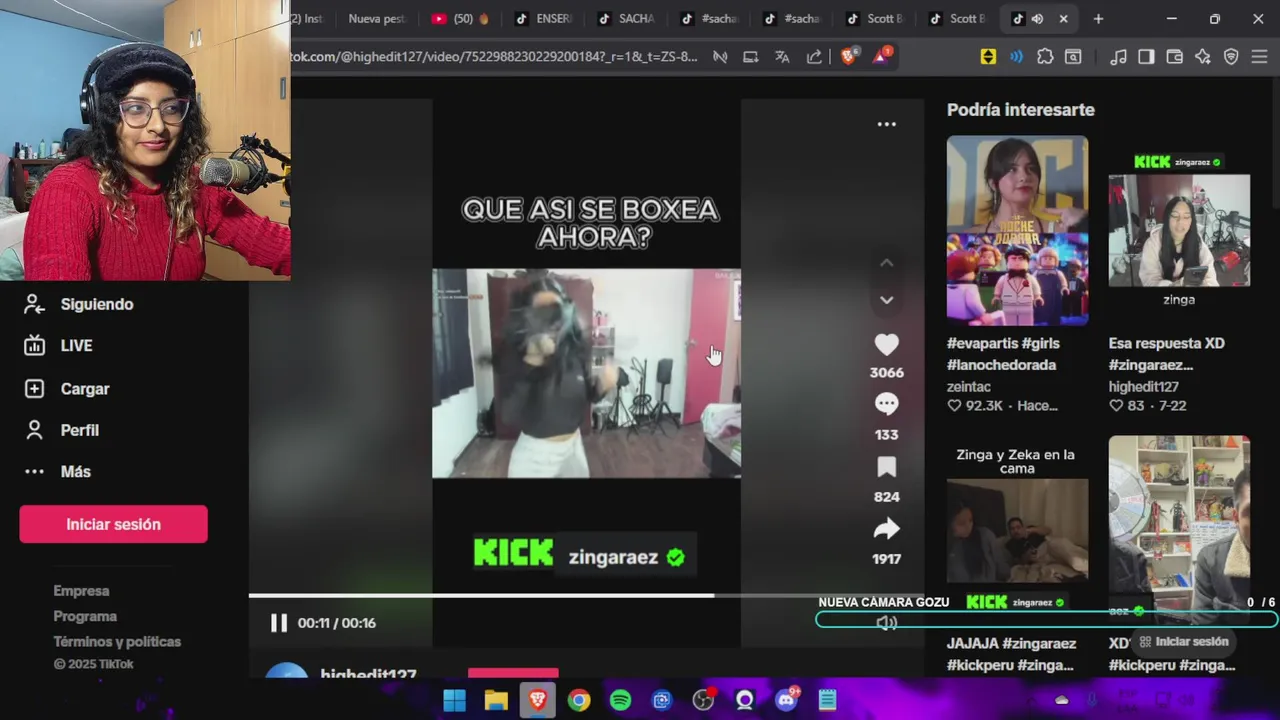Mute the active tab's audio icon

tap(1037, 18)
